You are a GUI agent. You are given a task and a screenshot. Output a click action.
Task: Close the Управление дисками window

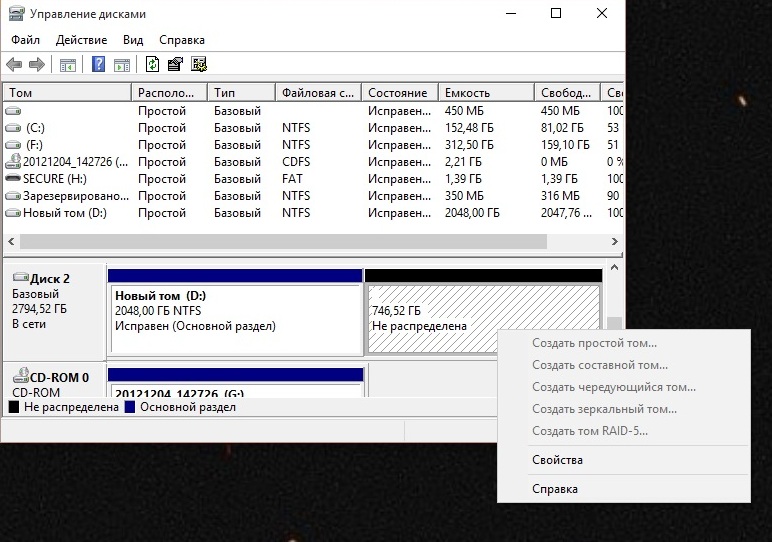click(x=602, y=13)
